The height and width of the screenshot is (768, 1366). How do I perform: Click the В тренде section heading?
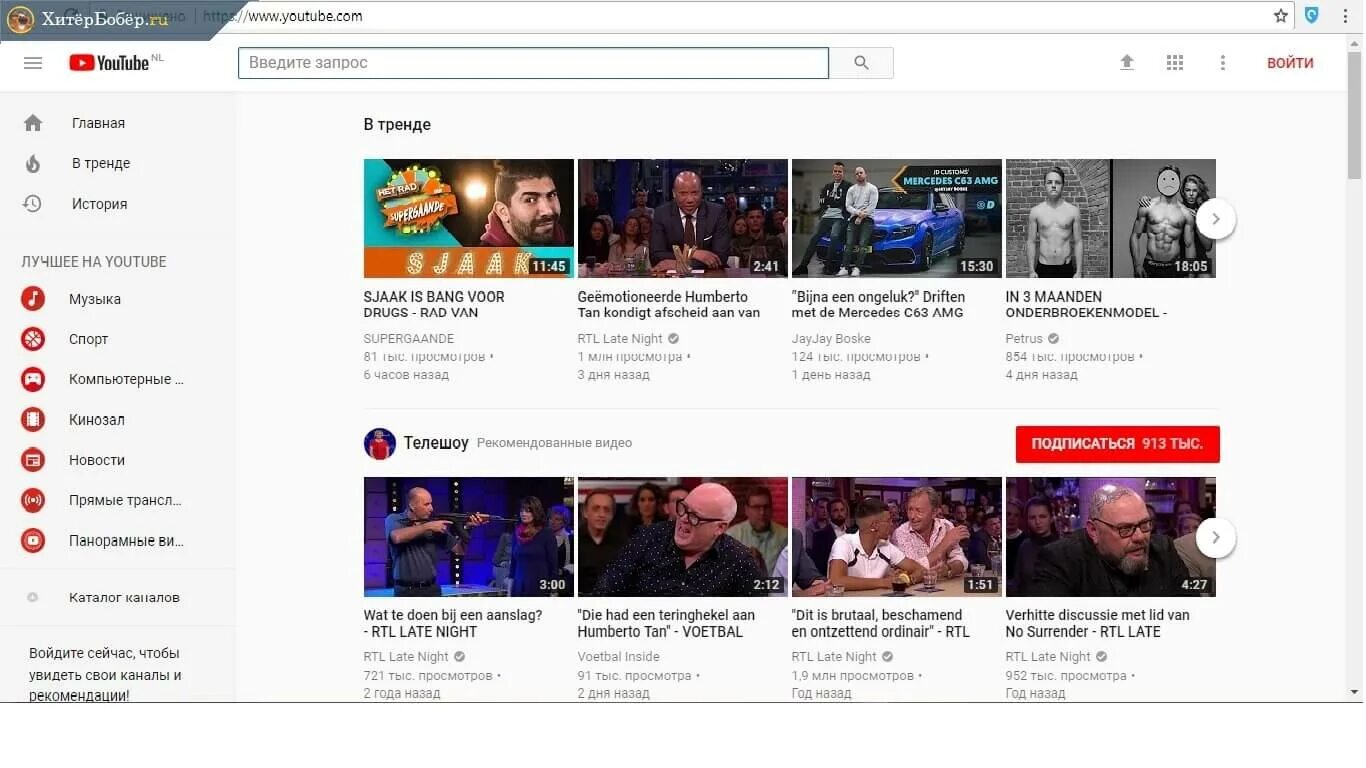pyautogui.click(x=397, y=125)
